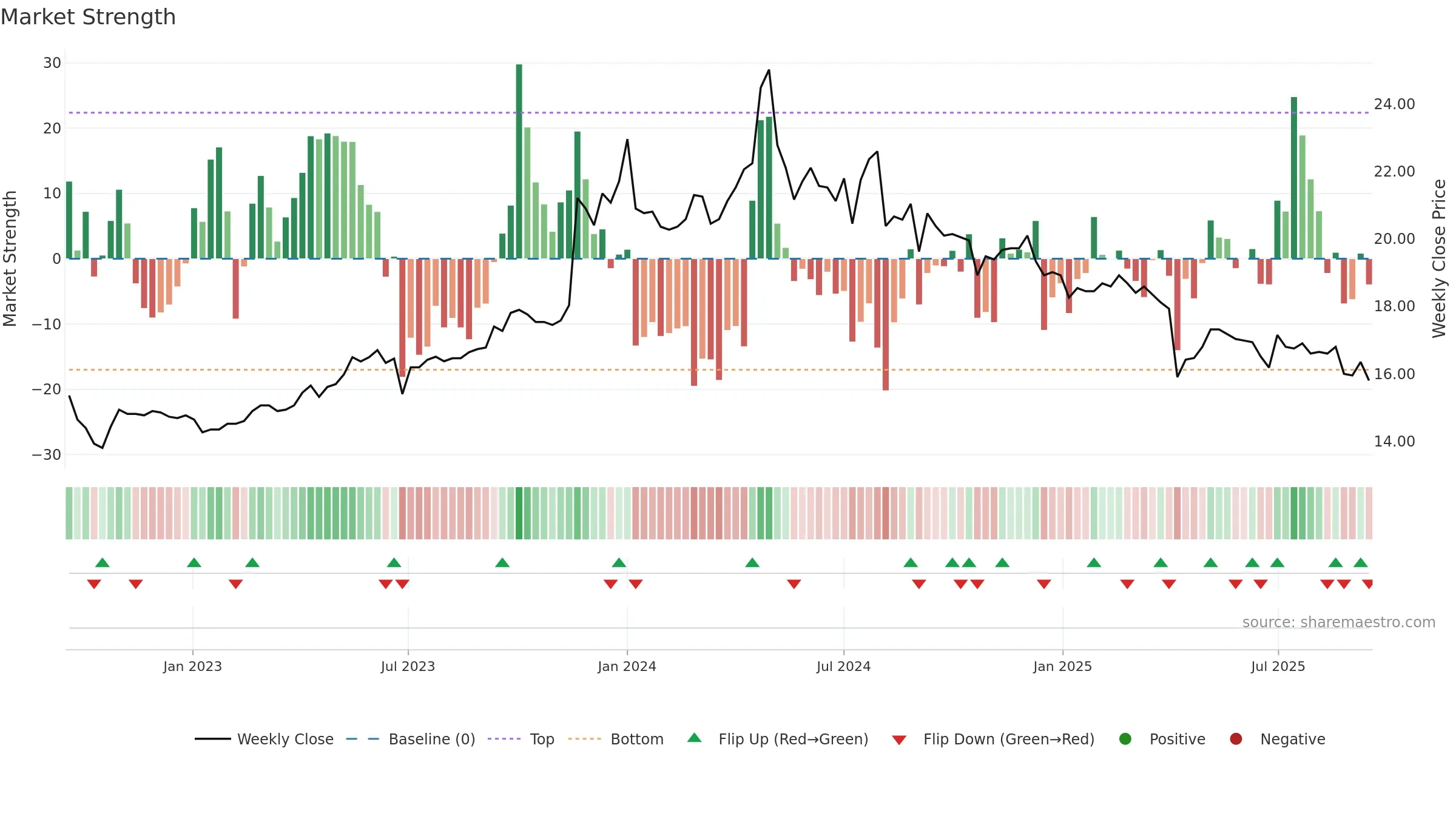
Task: Click the Market Strength chart title
Action: pyautogui.click(x=88, y=17)
